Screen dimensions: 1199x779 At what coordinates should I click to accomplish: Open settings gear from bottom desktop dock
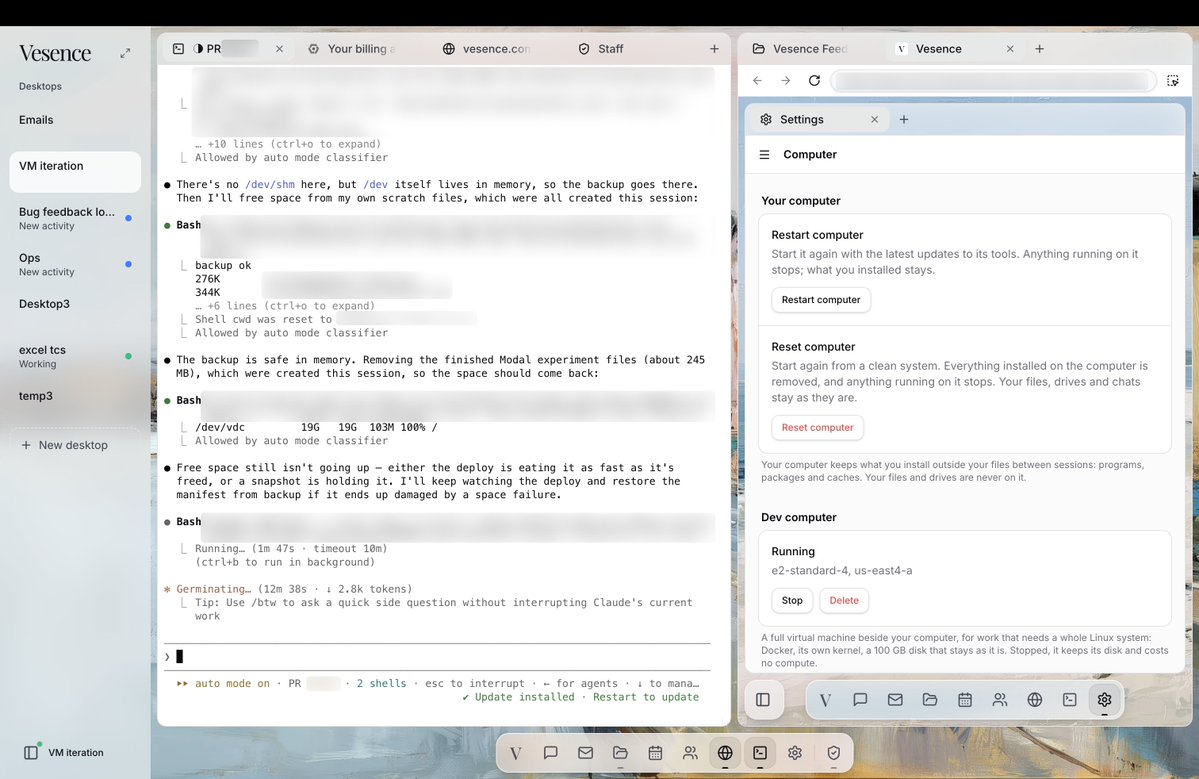pos(794,753)
